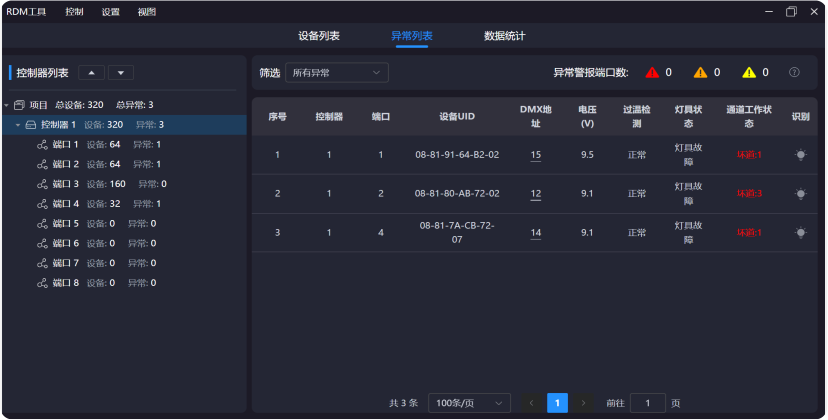Click the red alarm triangle icon
The height and width of the screenshot is (420, 828).
(652, 73)
